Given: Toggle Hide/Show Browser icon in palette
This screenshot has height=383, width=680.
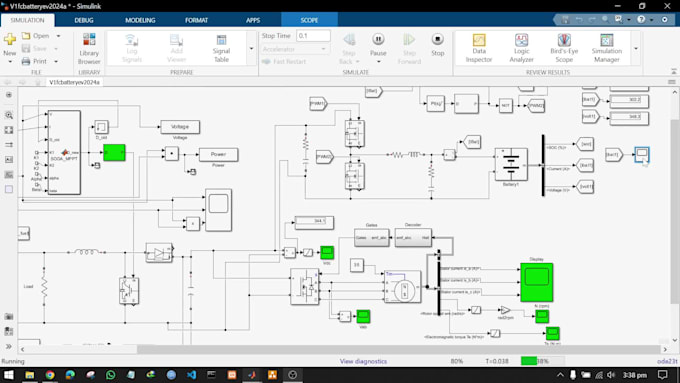Looking at the screenshot, I should pyautogui.click(x=9, y=95).
